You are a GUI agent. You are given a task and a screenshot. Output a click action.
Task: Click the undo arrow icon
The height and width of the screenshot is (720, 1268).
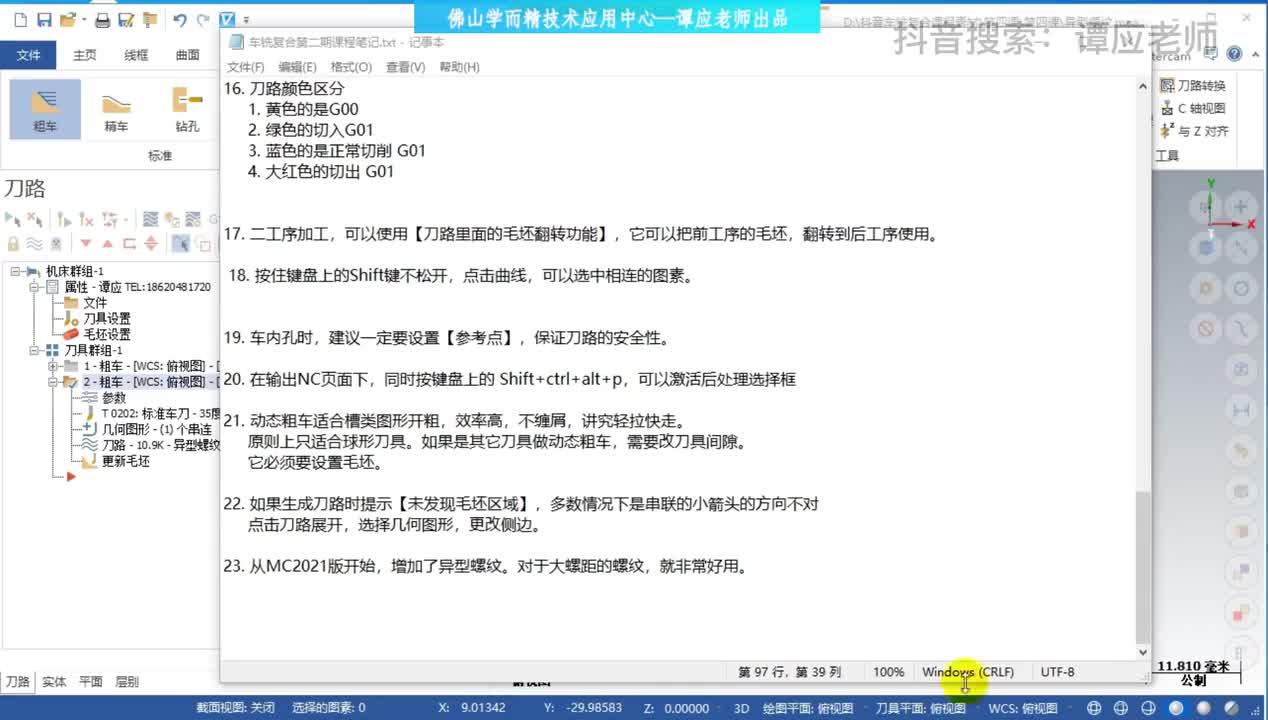(x=179, y=20)
